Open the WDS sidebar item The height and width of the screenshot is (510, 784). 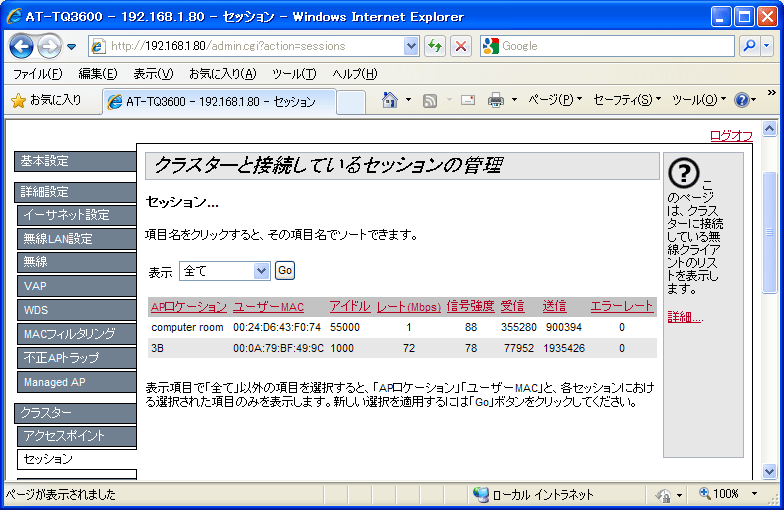76,310
